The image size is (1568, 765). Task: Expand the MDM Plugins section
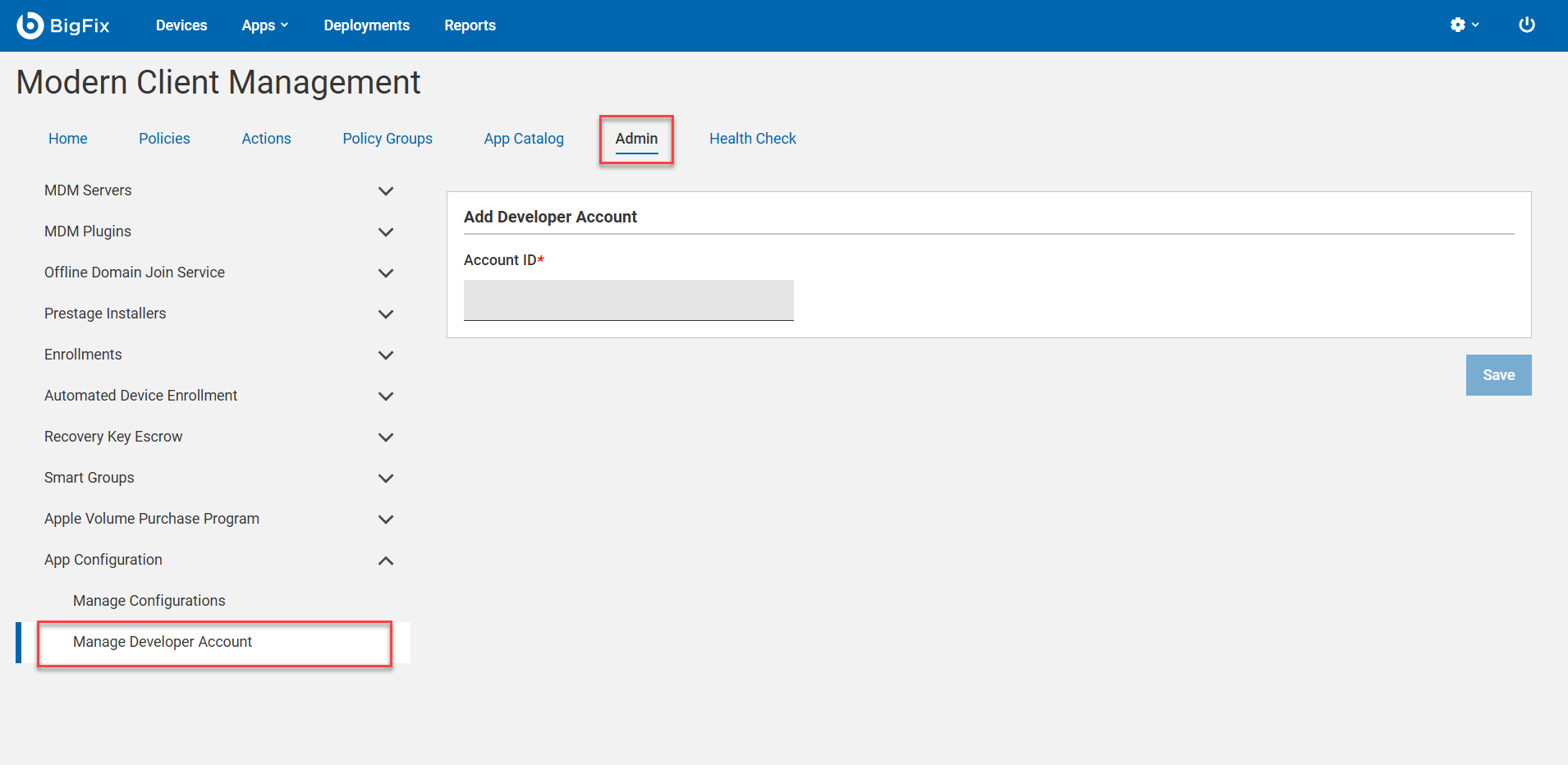point(386,231)
